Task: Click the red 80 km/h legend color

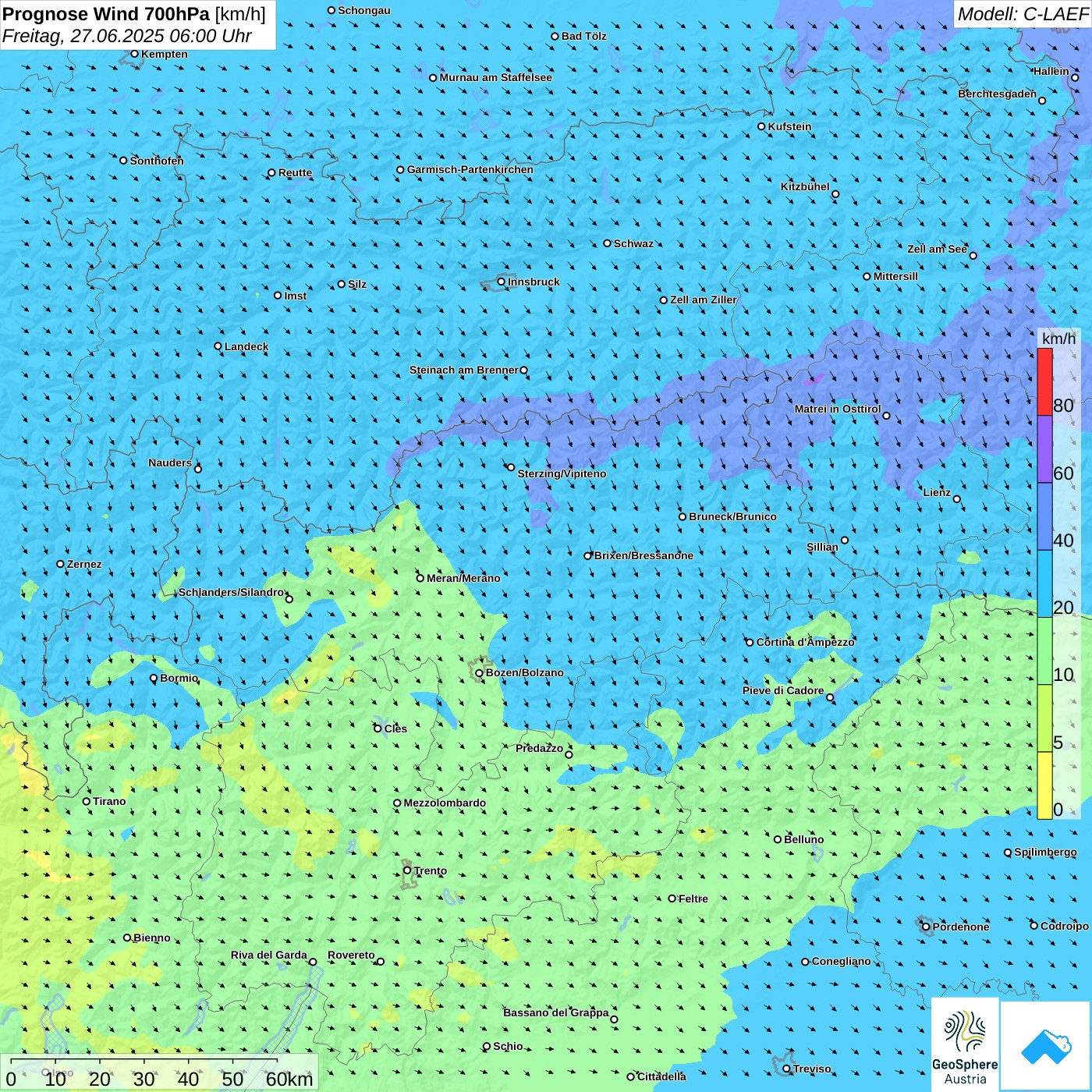Action: [1044, 381]
